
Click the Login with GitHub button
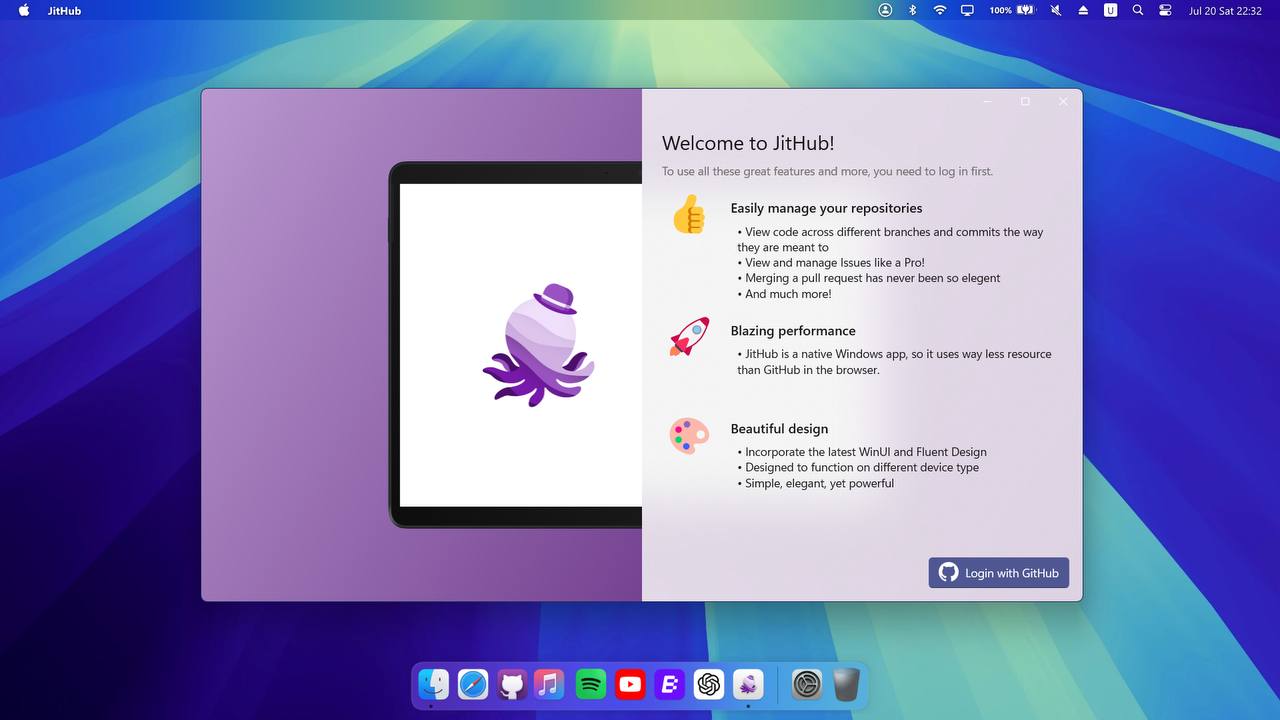pyautogui.click(x=998, y=573)
